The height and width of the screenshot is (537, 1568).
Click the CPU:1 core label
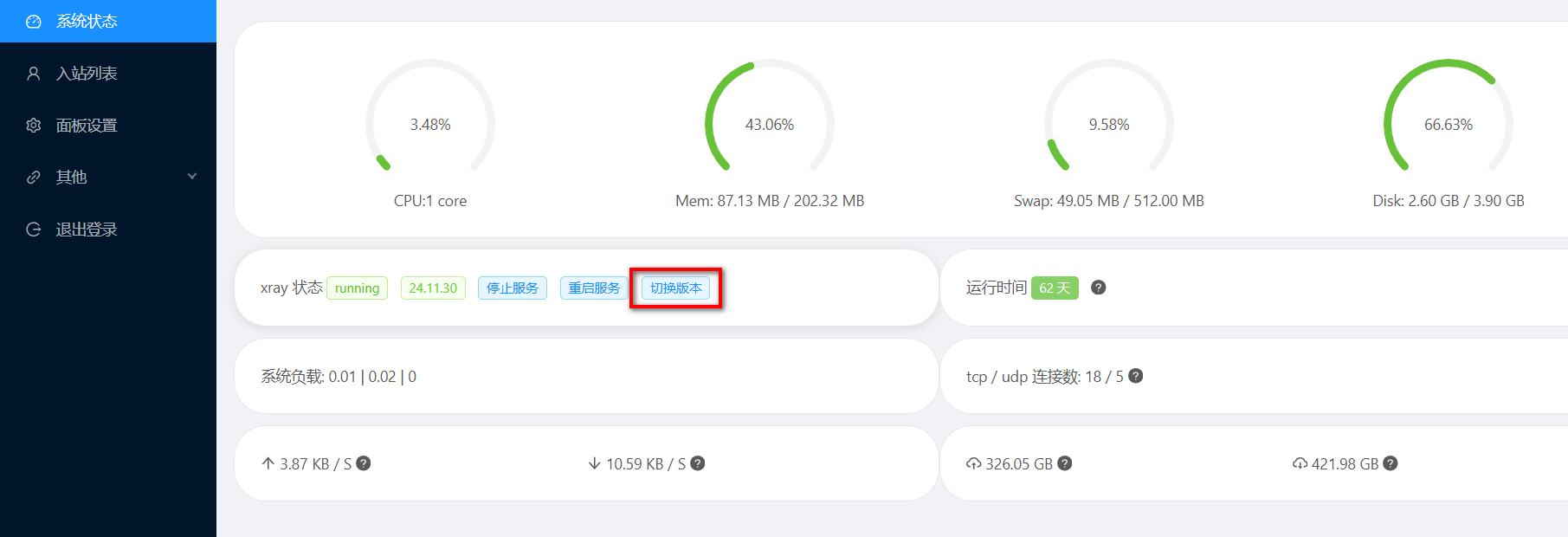pos(430,201)
